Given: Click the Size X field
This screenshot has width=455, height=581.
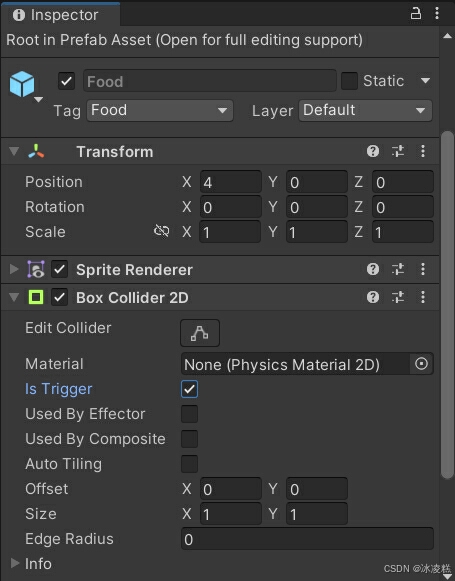Looking at the screenshot, I should tap(231, 514).
